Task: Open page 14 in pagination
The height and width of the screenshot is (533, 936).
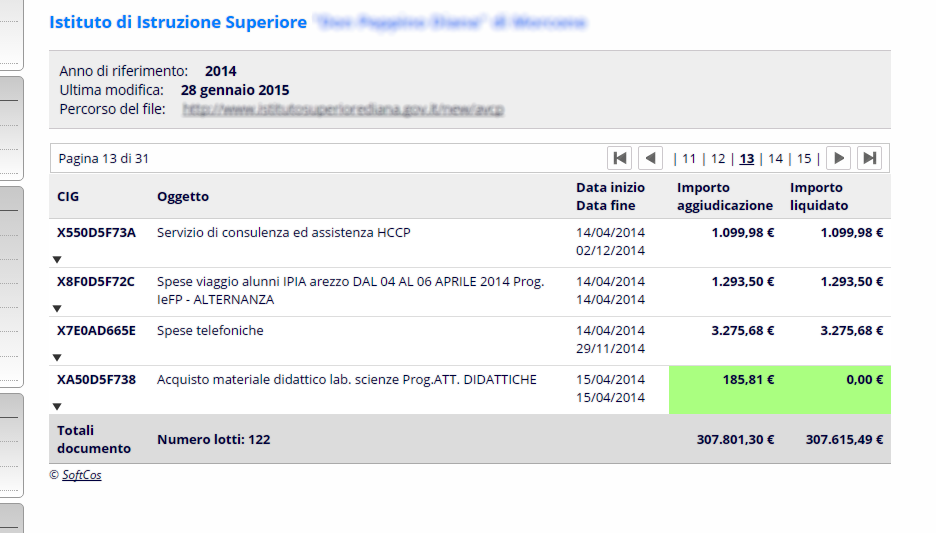Action: pos(775,159)
